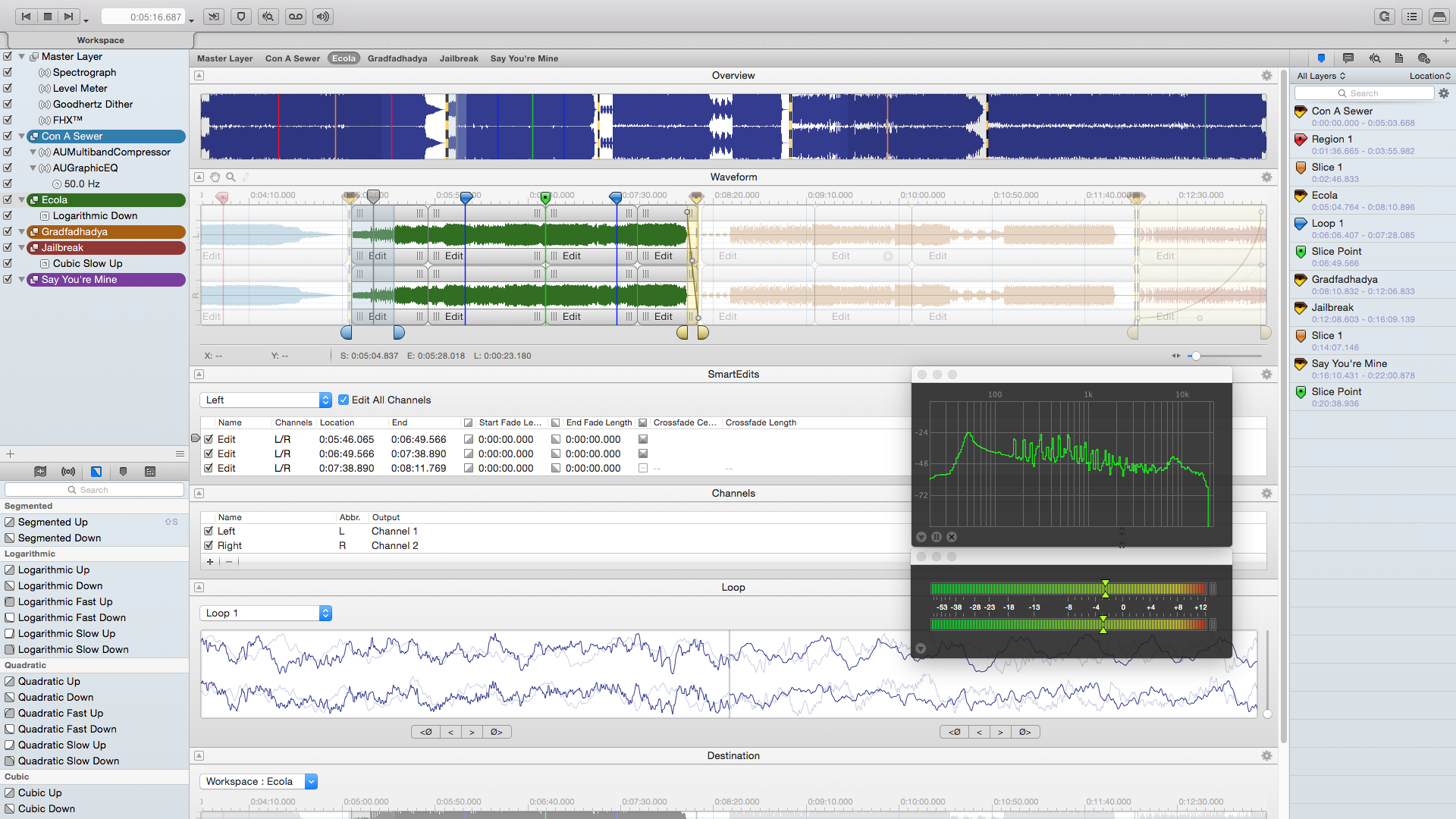Click the speaker volume toolbar icon

tap(323, 17)
